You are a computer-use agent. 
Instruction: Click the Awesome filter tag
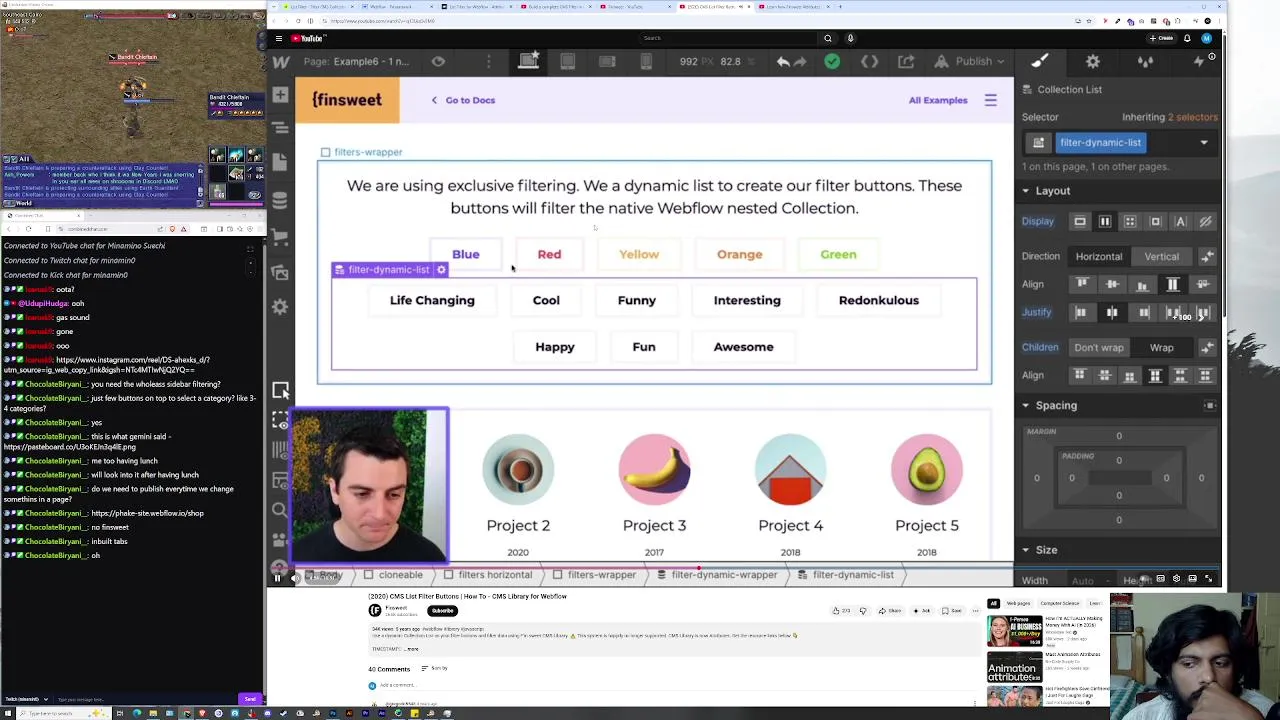coord(743,347)
